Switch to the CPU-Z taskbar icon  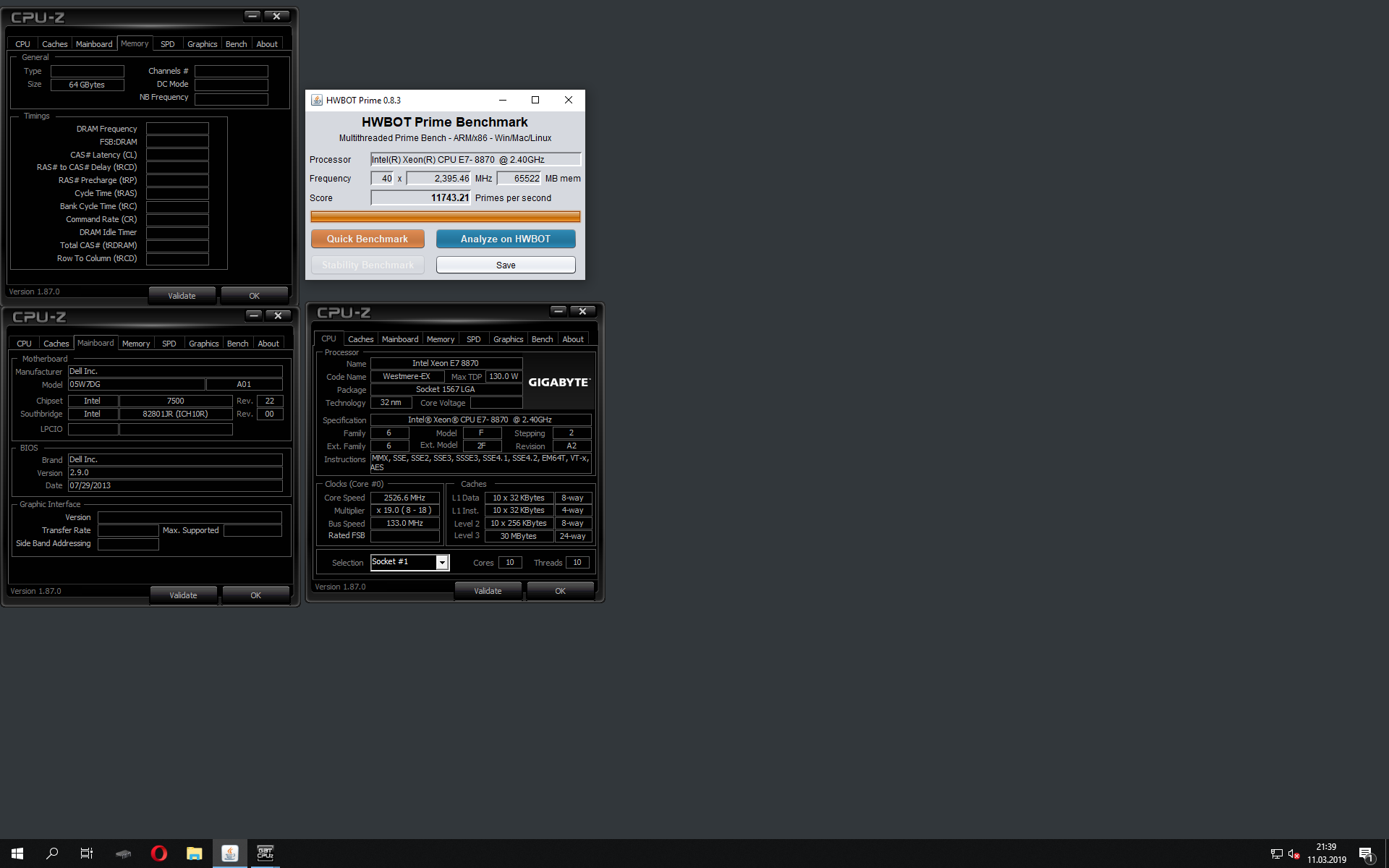click(x=266, y=854)
